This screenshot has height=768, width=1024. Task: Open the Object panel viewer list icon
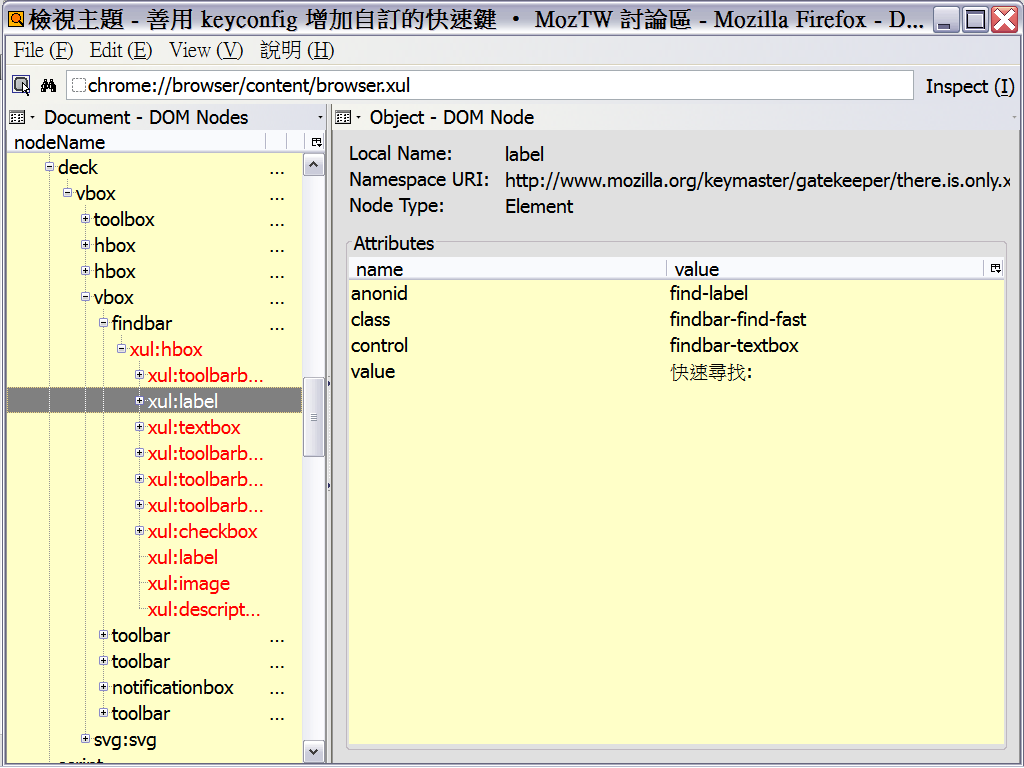tap(344, 118)
